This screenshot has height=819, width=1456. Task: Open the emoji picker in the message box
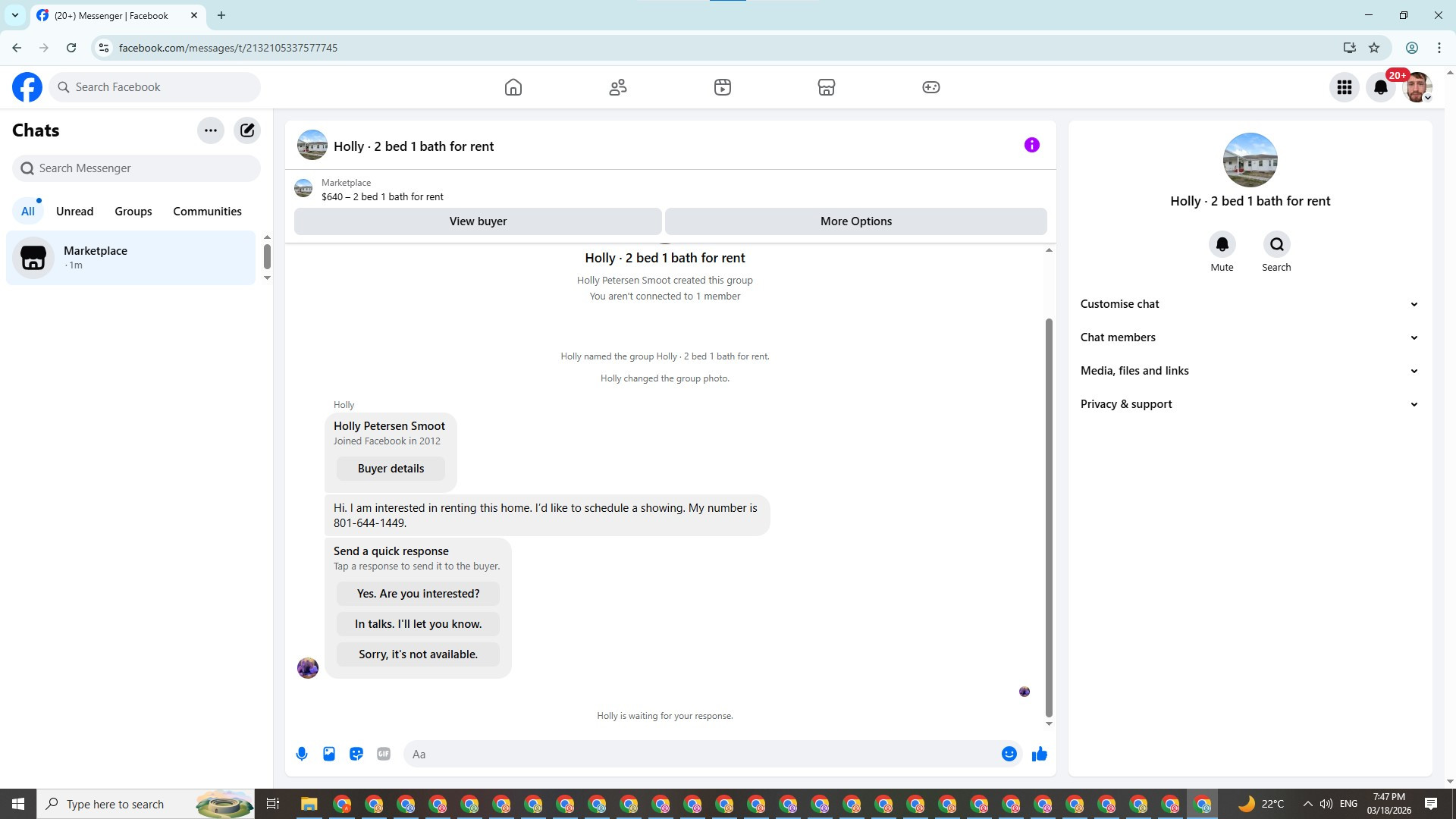pyautogui.click(x=1009, y=754)
